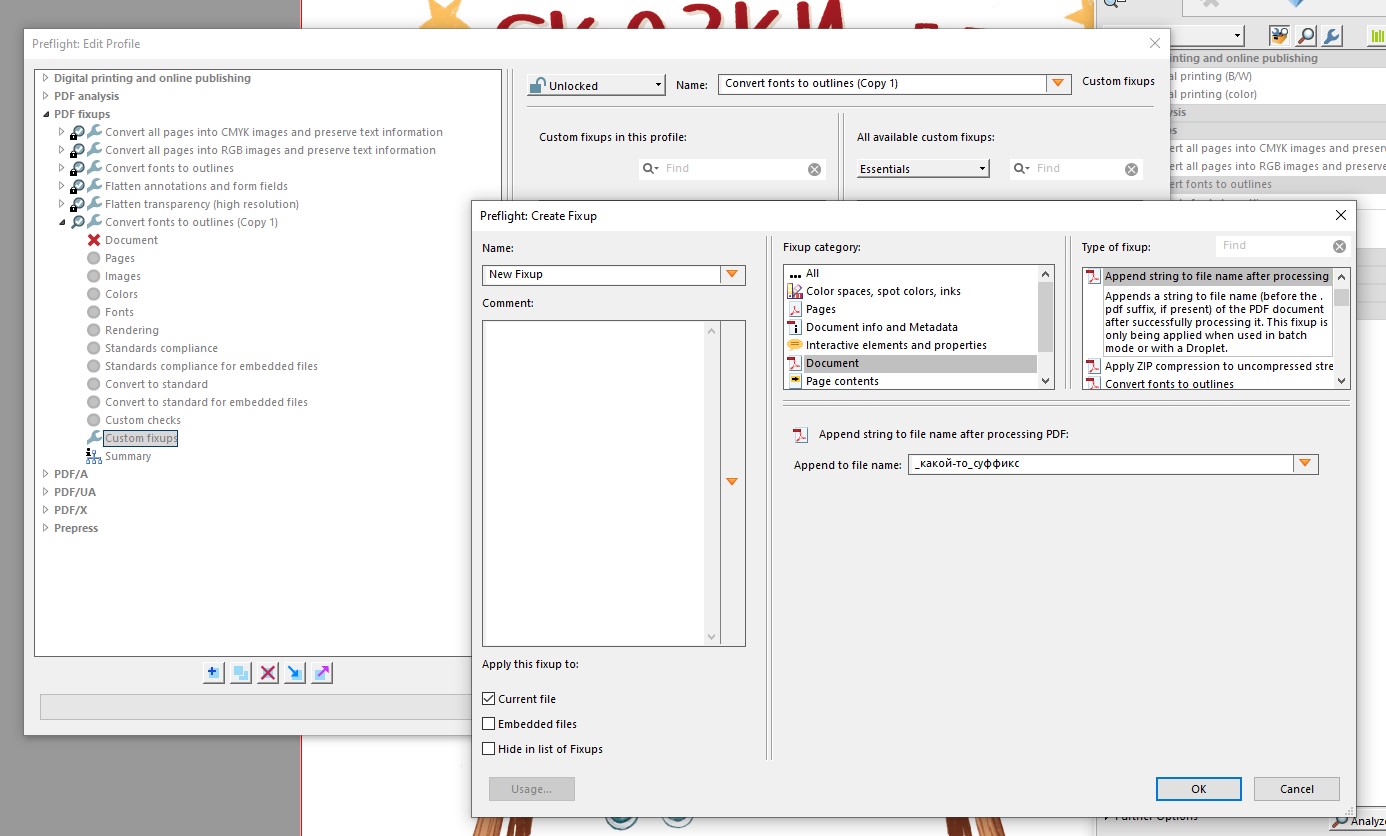Select Fonts in the profile tree
The image size is (1386, 836).
[119, 312]
